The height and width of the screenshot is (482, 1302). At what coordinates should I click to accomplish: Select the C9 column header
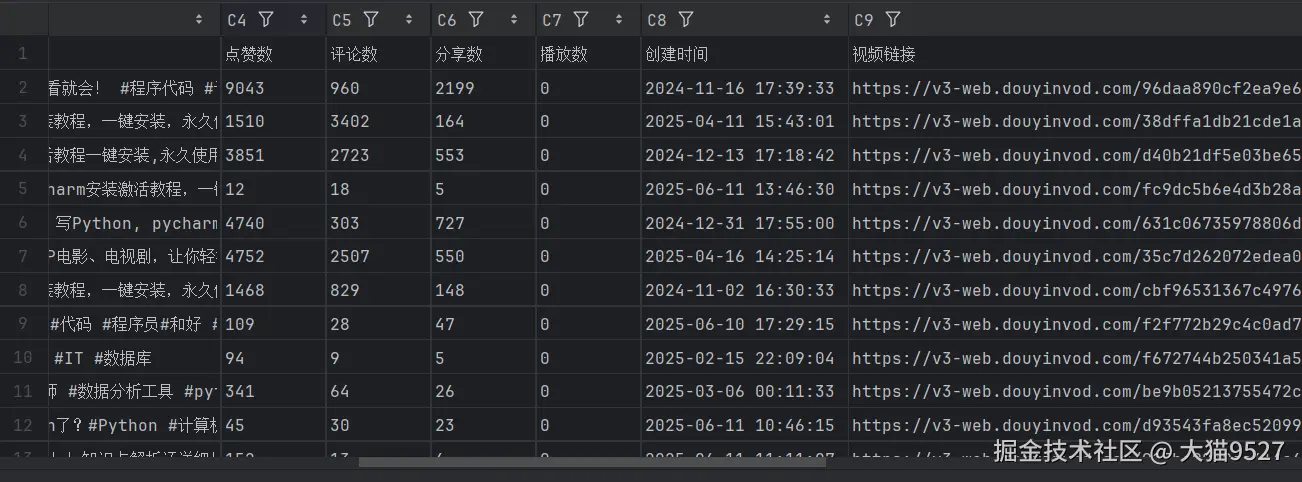[x=863, y=19]
